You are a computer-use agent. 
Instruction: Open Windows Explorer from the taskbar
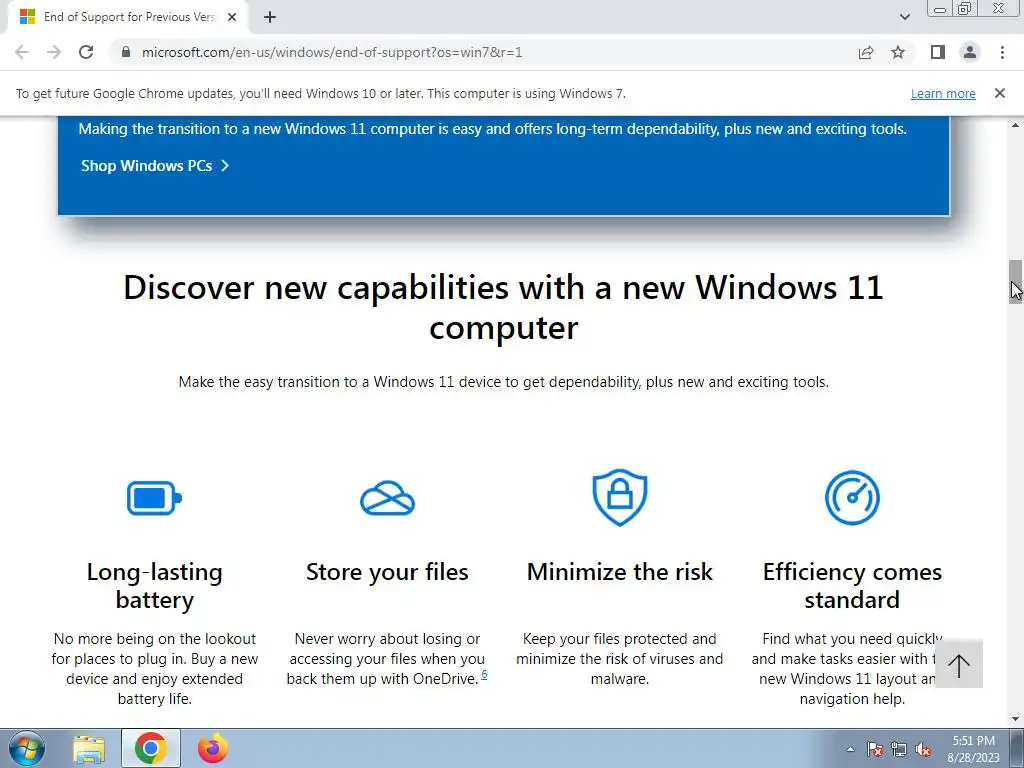click(x=89, y=748)
